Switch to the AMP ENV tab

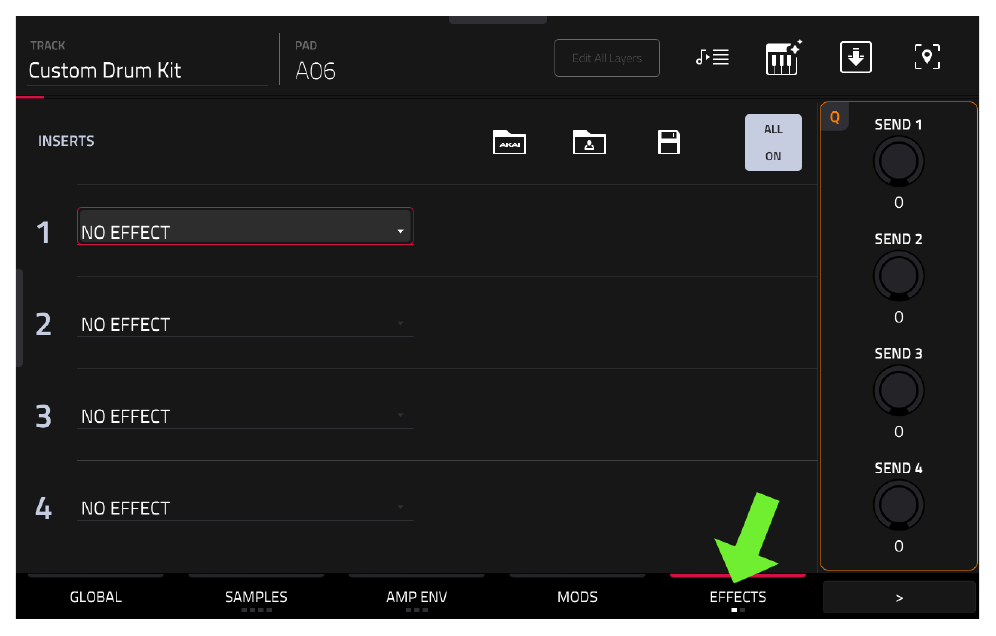click(x=417, y=596)
